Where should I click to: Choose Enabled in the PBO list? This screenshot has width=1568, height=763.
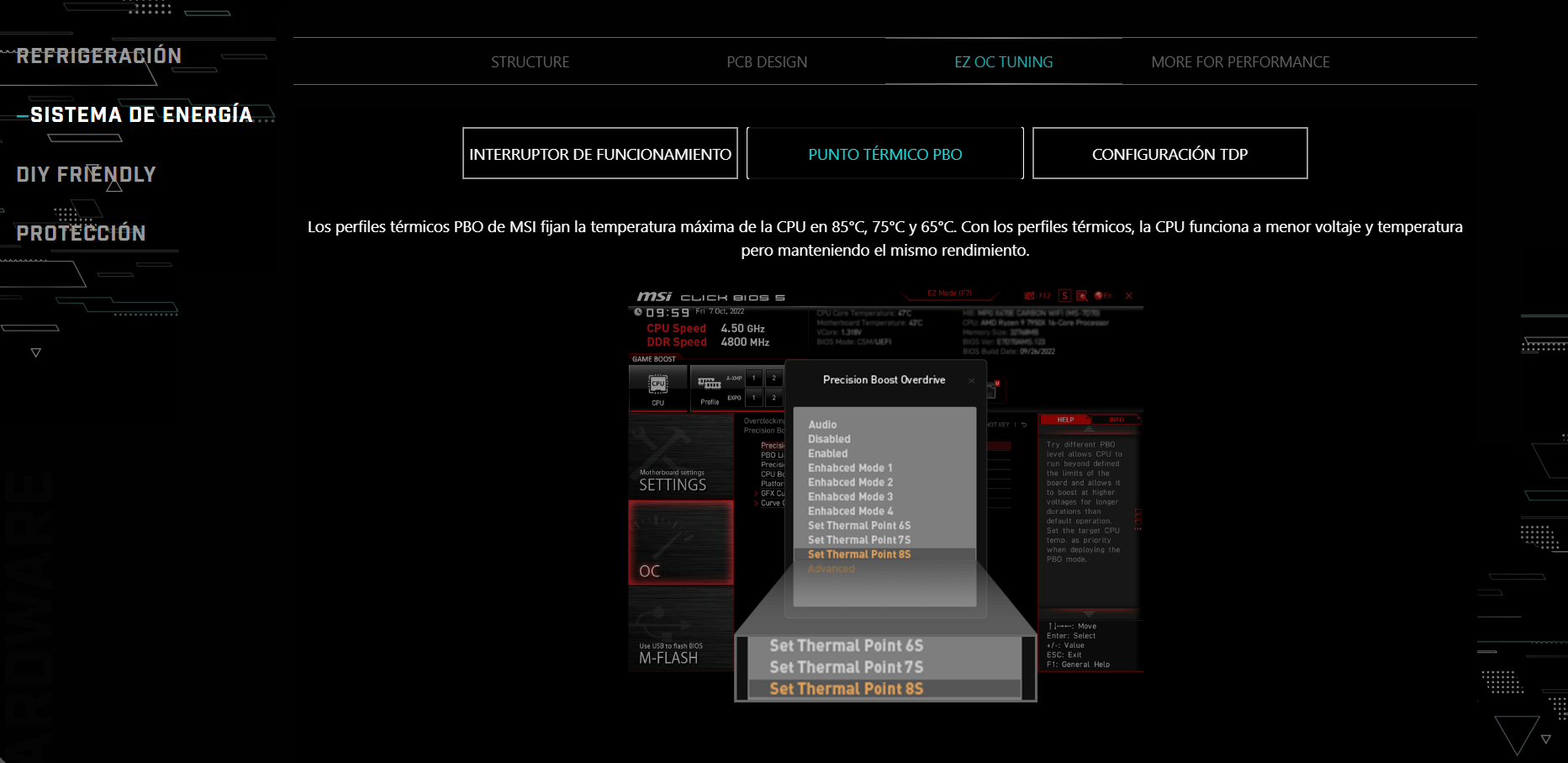(828, 453)
